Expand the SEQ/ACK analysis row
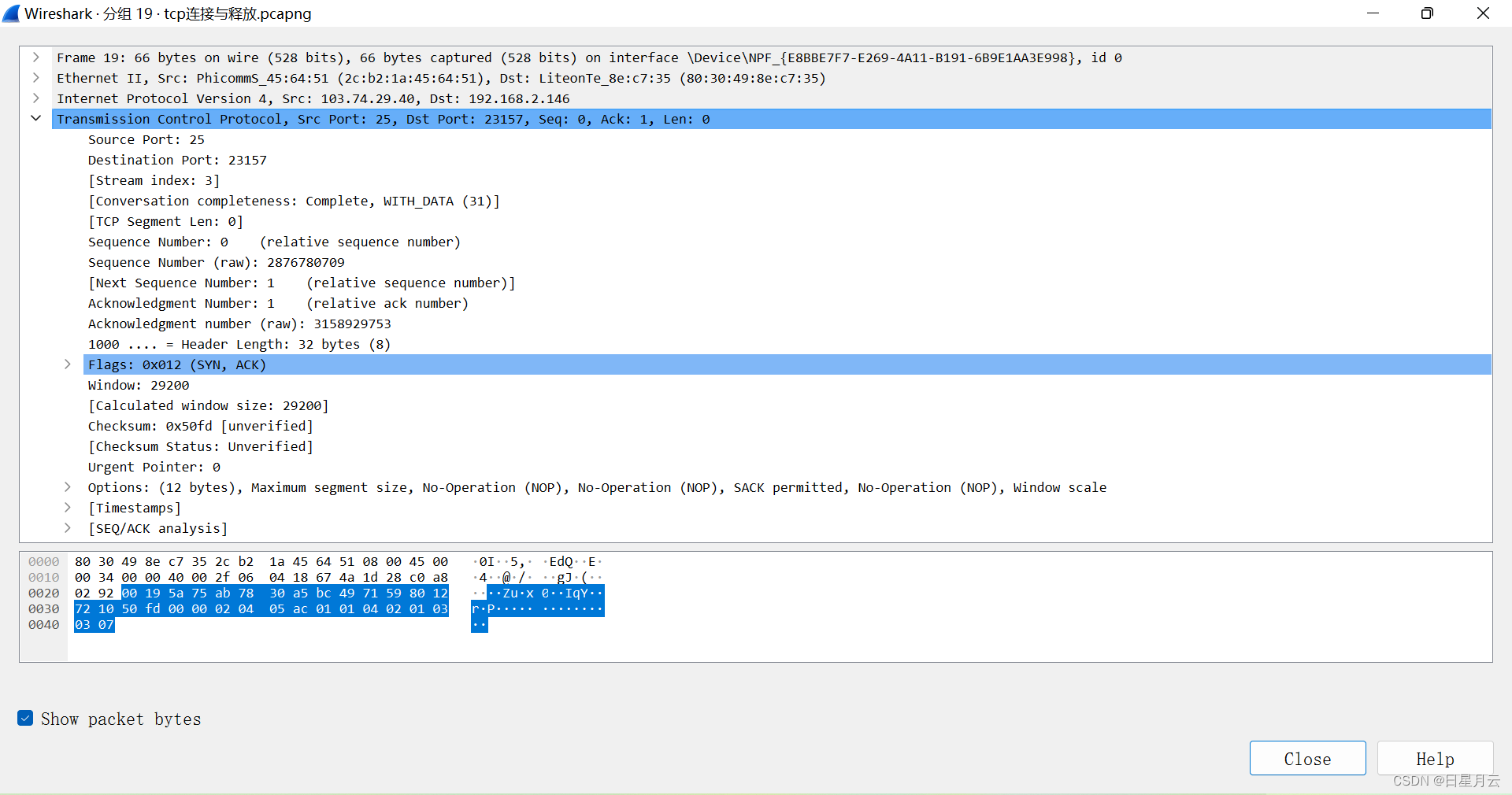The image size is (1512, 795). click(68, 528)
